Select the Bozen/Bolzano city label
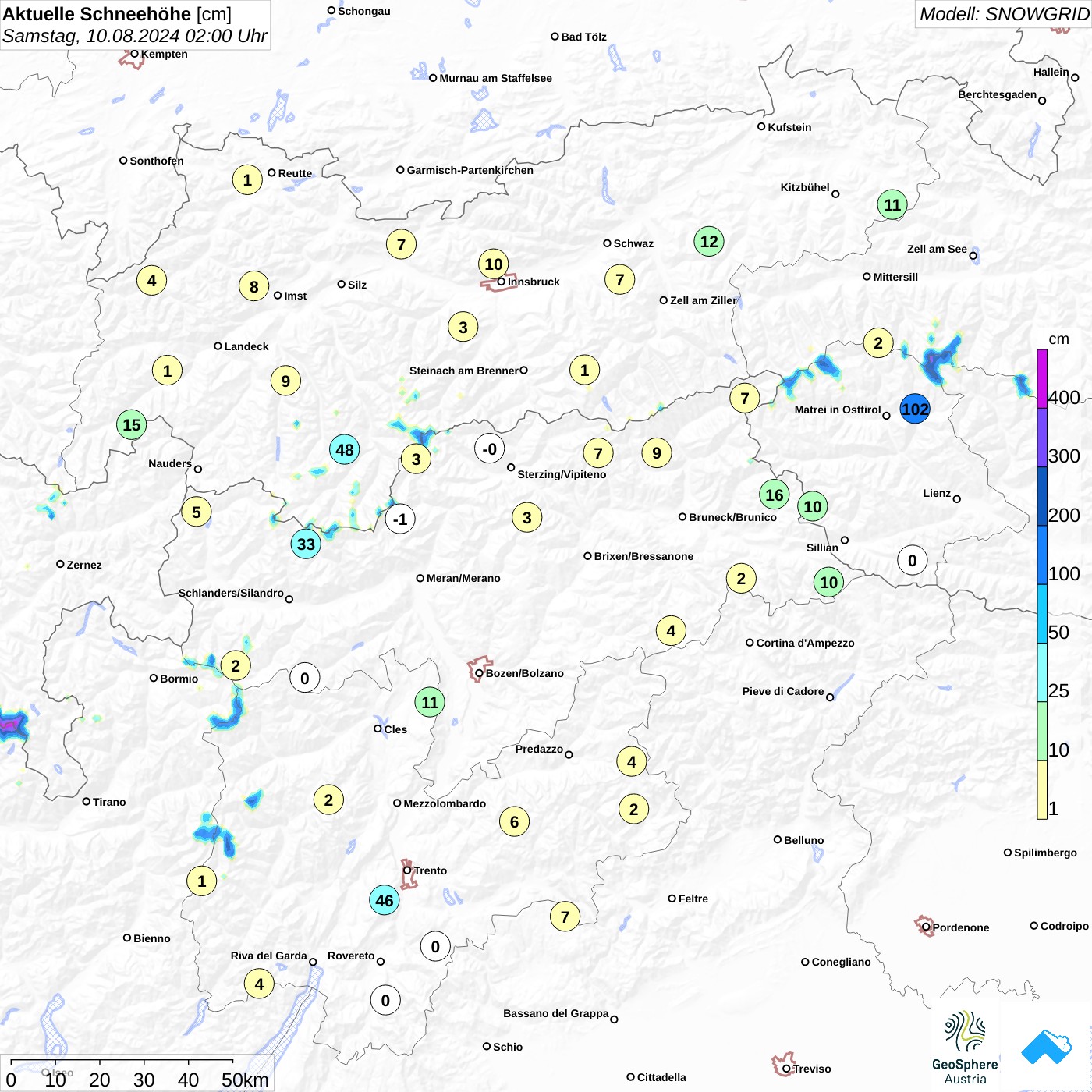Image resolution: width=1092 pixels, height=1092 pixels. click(x=525, y=673)
